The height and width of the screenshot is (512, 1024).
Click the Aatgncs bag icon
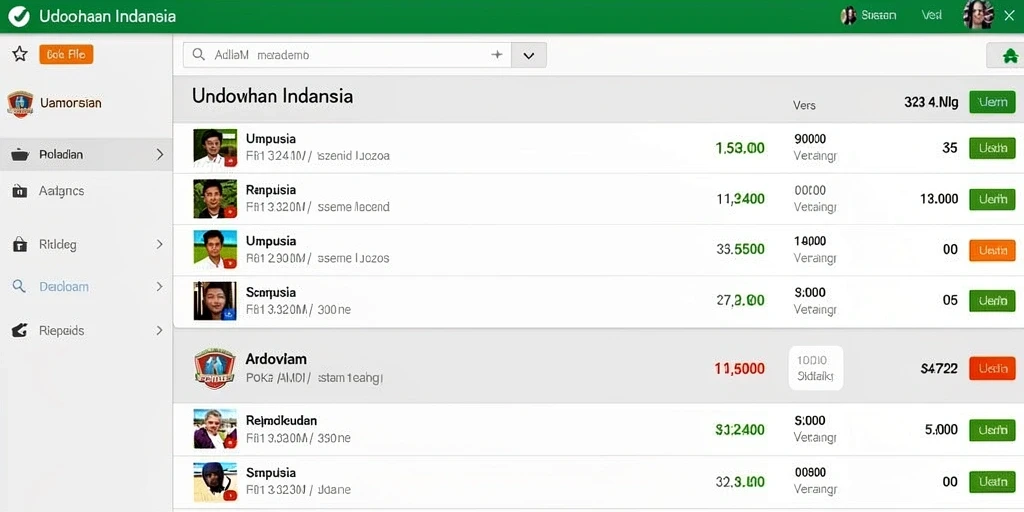(20, 191)
